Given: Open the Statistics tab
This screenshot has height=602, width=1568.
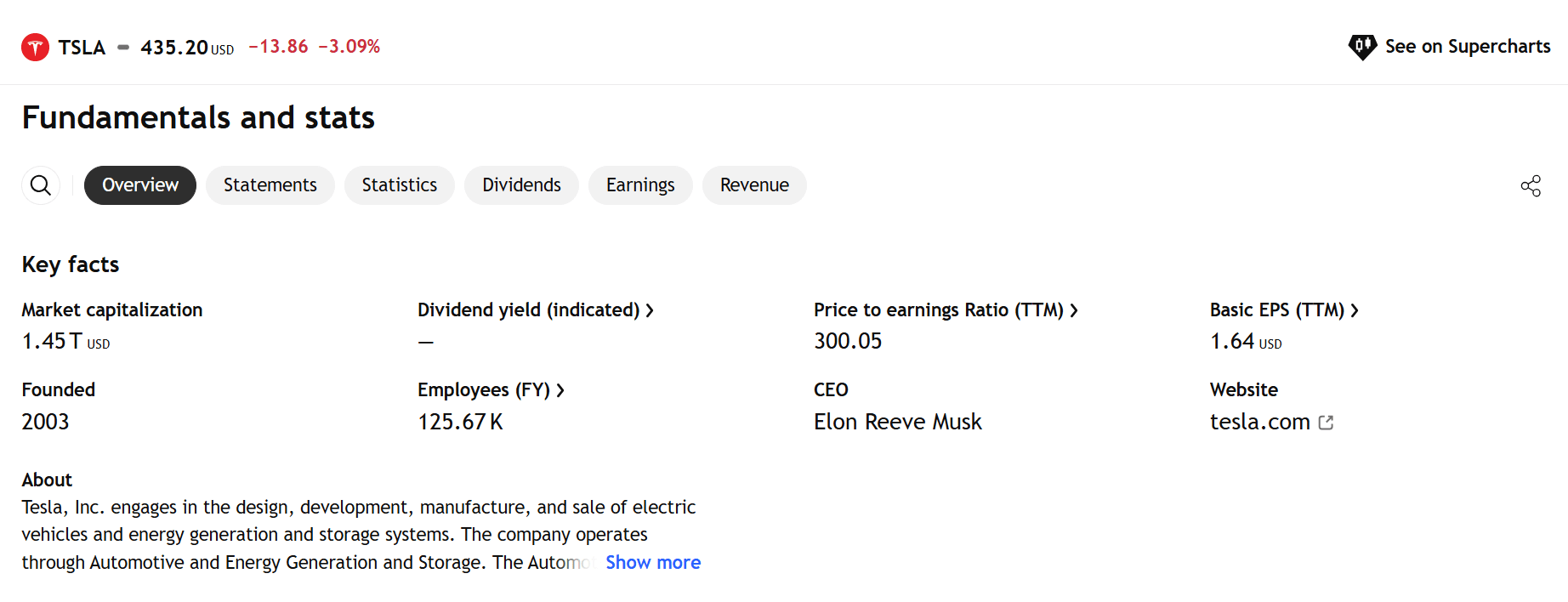Looking at the screenshot, I should tap(400, 185).
